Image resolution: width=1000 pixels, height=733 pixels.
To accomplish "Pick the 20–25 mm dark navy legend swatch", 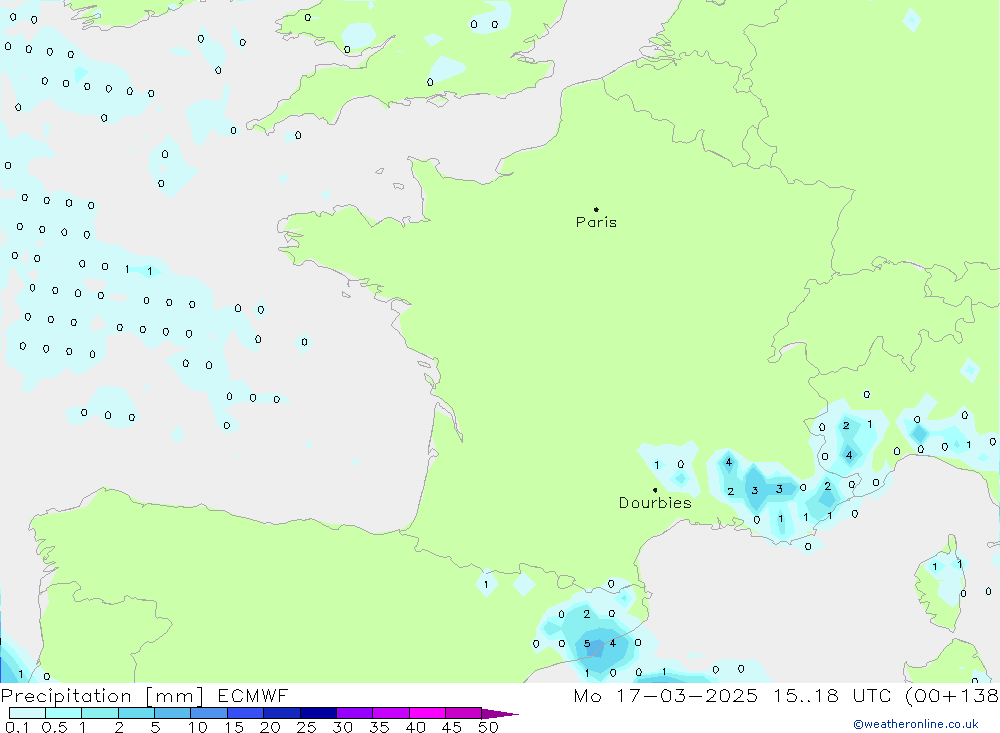I will coord(282,713).
